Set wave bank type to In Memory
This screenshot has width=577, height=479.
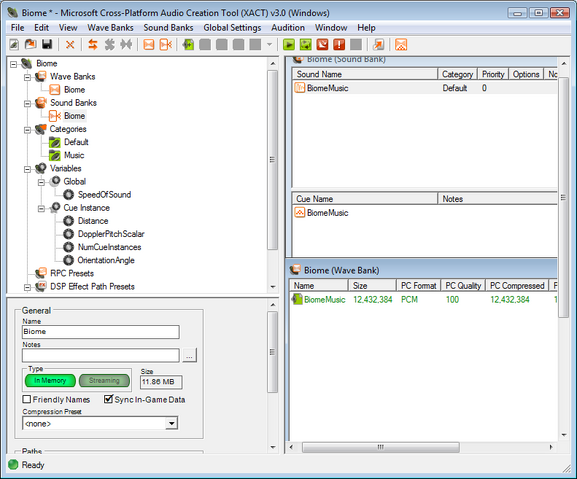point(50,380)
